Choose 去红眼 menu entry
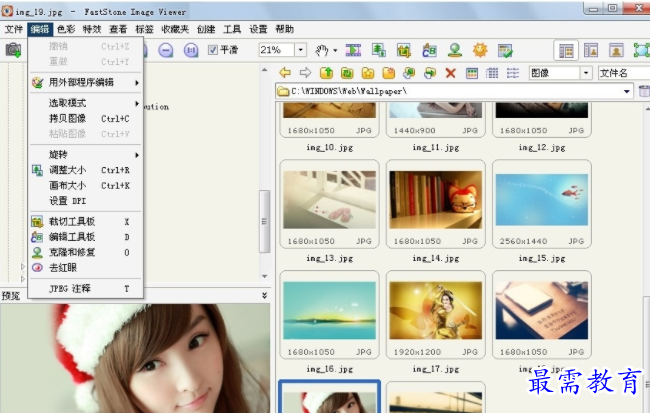 point(86,267)
